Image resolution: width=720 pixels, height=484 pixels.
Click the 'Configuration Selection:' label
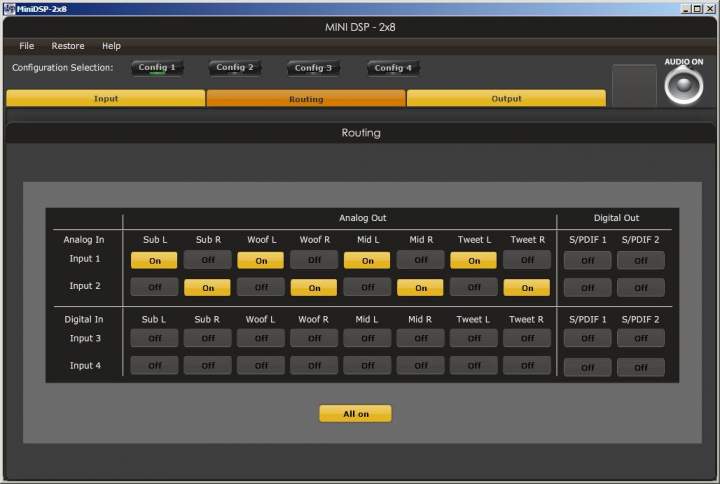click(x=62, y=68)
